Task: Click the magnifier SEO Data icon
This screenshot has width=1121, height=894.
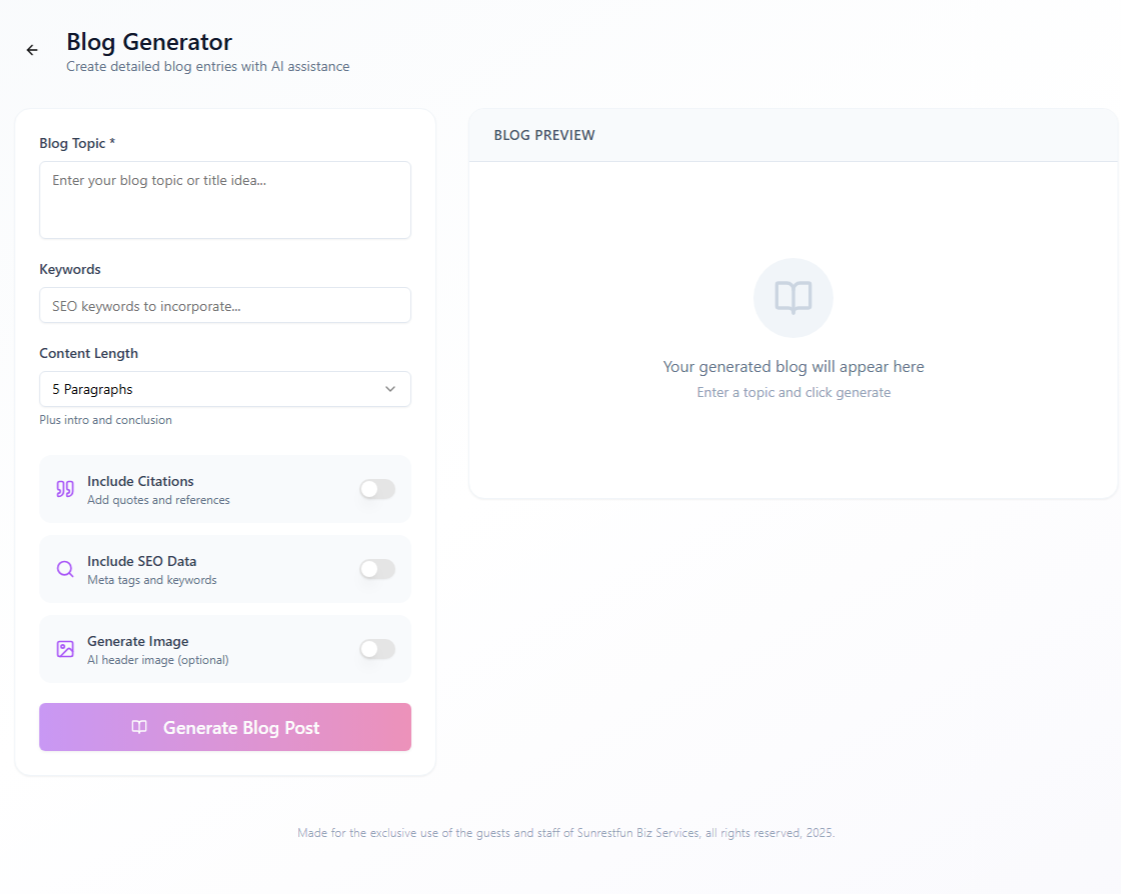Action: pyautogui.click(x=65, y=569)
